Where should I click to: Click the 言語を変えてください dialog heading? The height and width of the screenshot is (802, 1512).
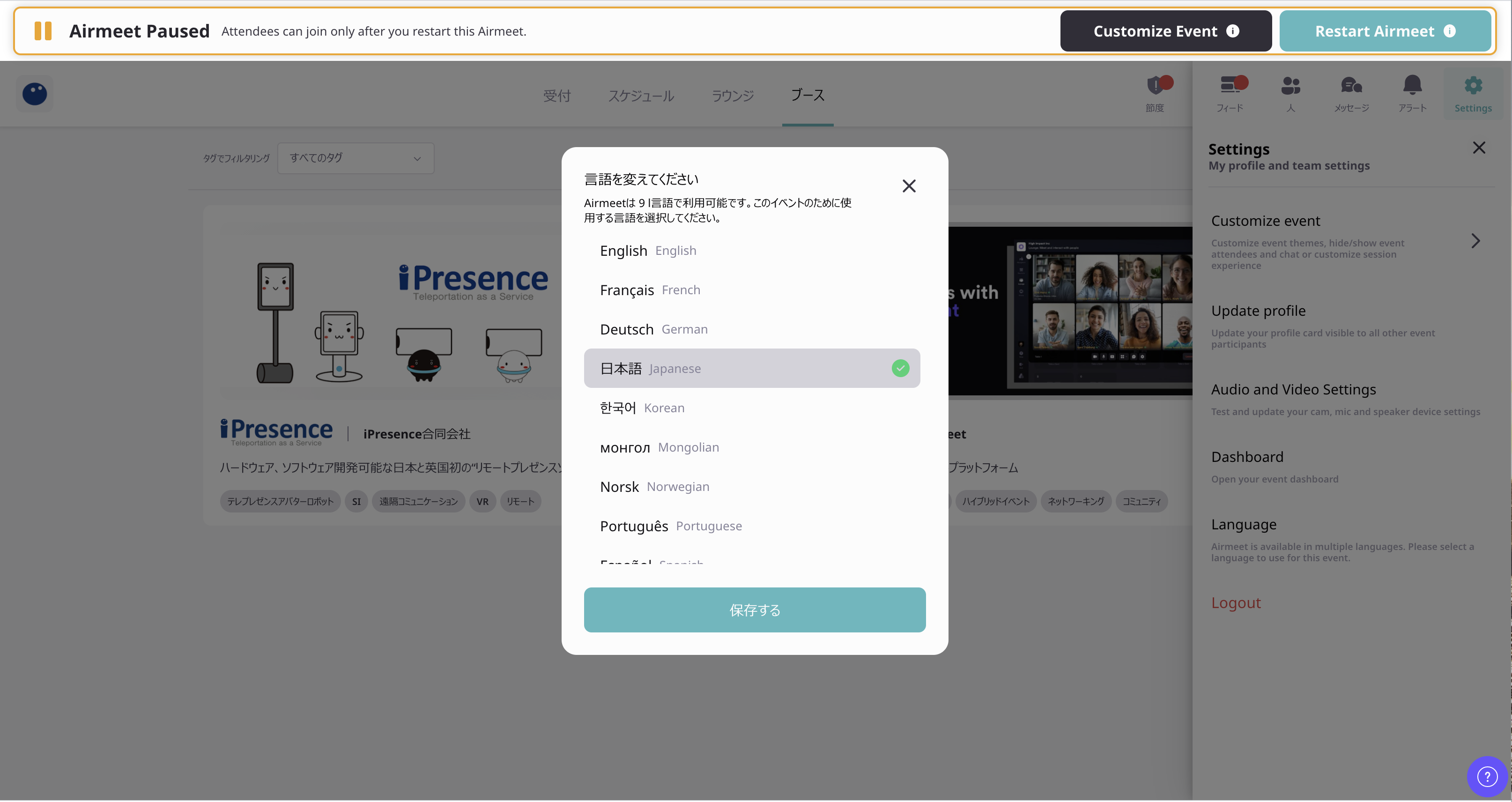click(x=641, y=179)
